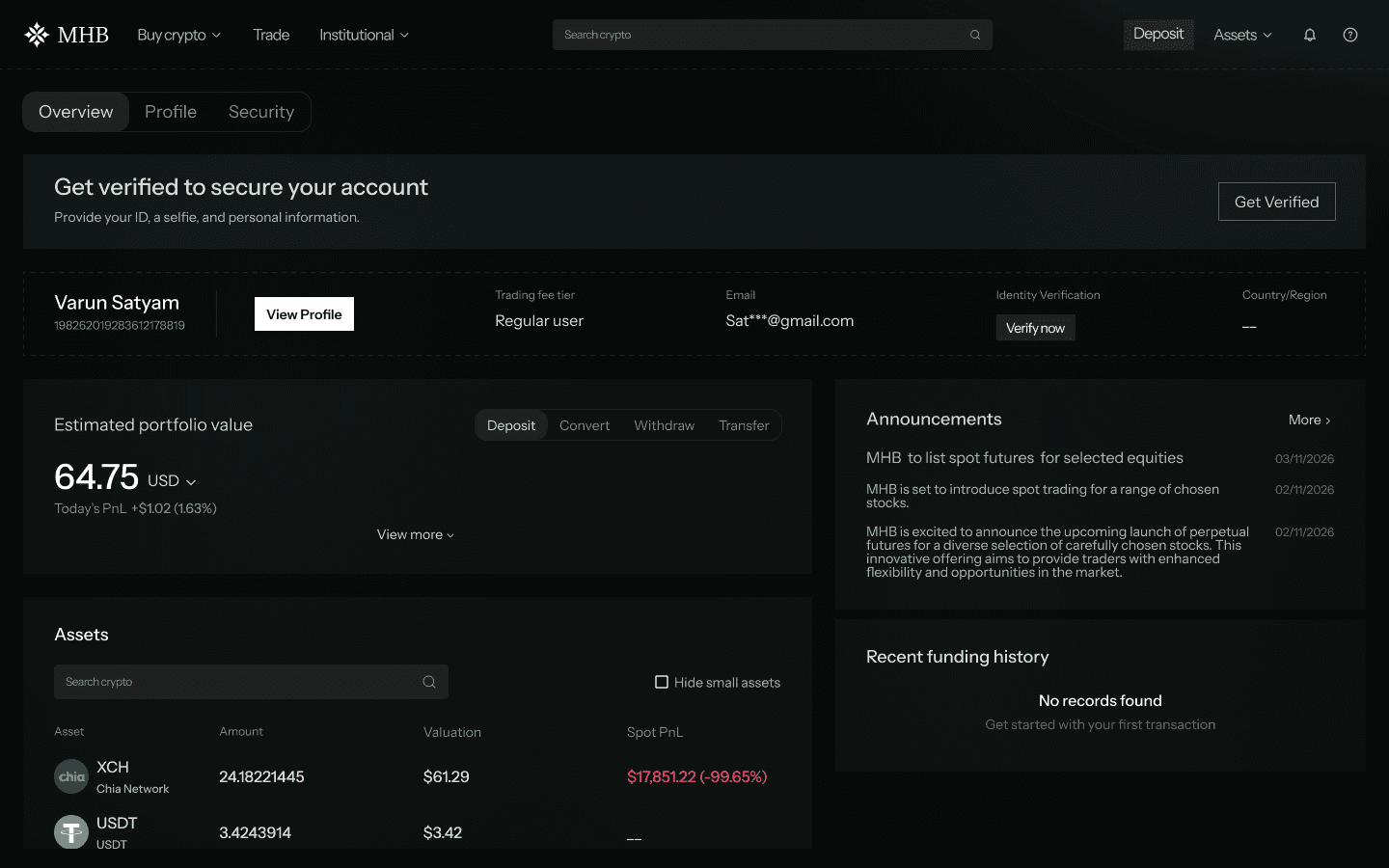The image size is (1389, 868).
Task: Open the Buy crypto dropdown
Action: (177, 34)
